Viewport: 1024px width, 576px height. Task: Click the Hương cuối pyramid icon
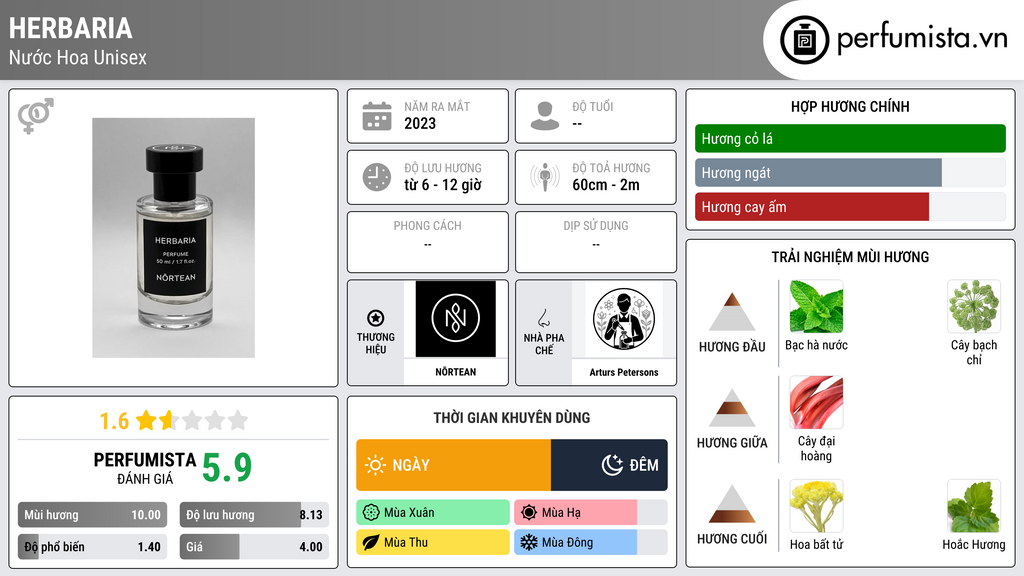click(x=732, y=504)
